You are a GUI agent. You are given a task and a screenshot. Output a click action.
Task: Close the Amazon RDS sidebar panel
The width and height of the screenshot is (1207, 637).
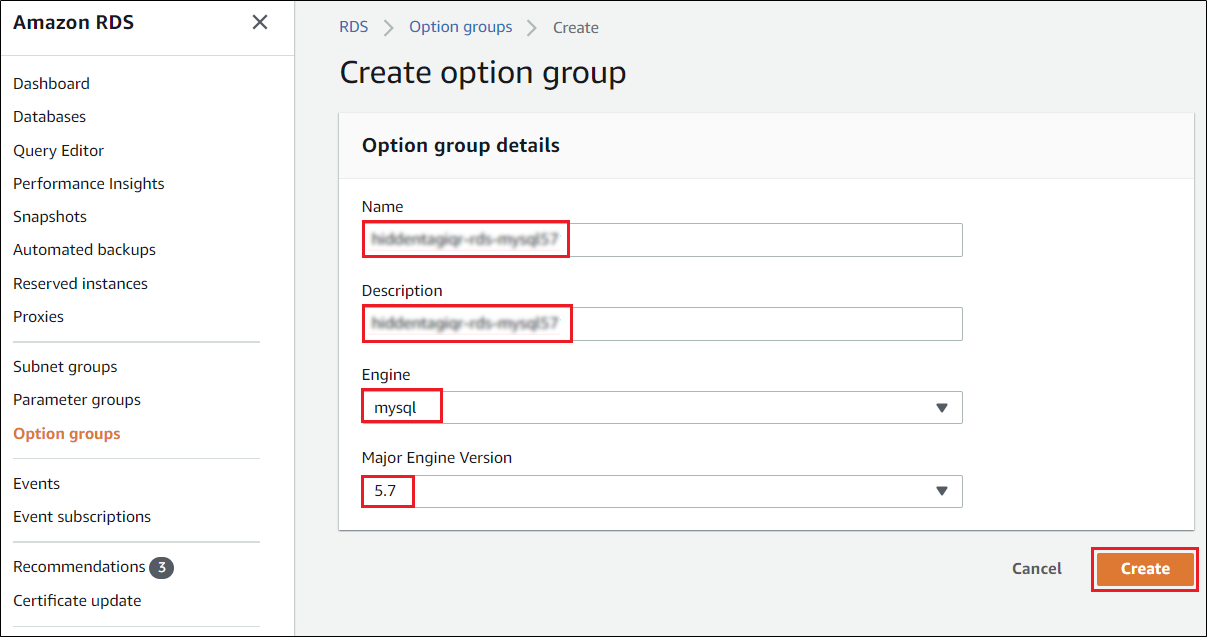click(260, 22)
